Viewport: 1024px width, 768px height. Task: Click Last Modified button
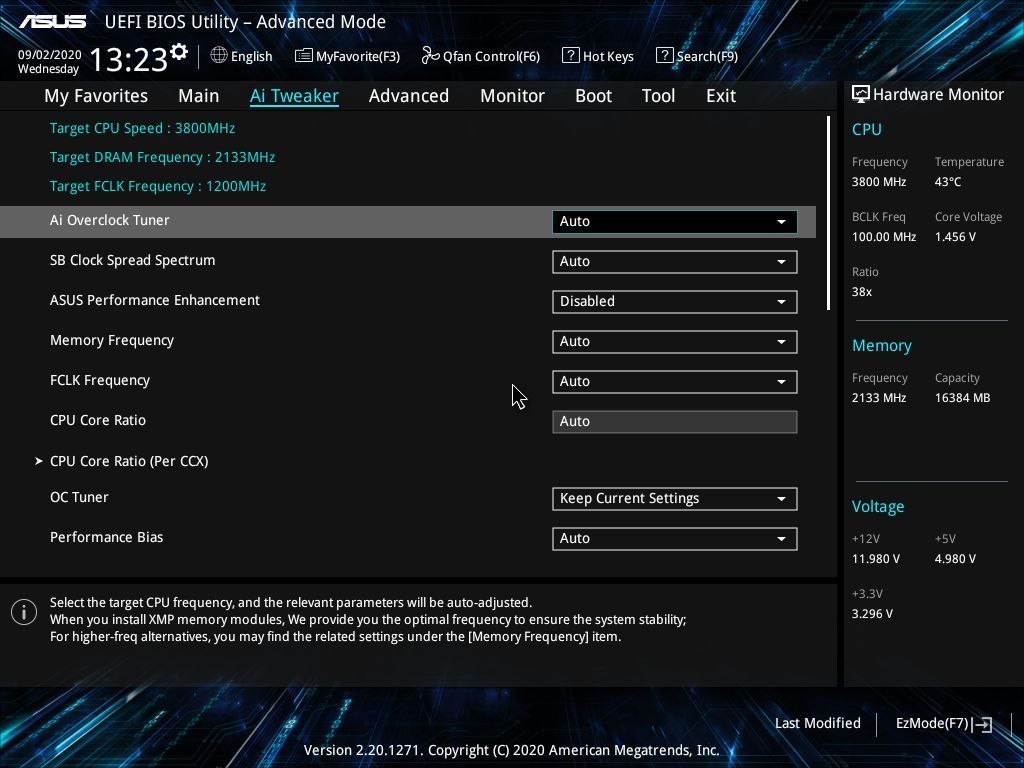coord(818,723)
